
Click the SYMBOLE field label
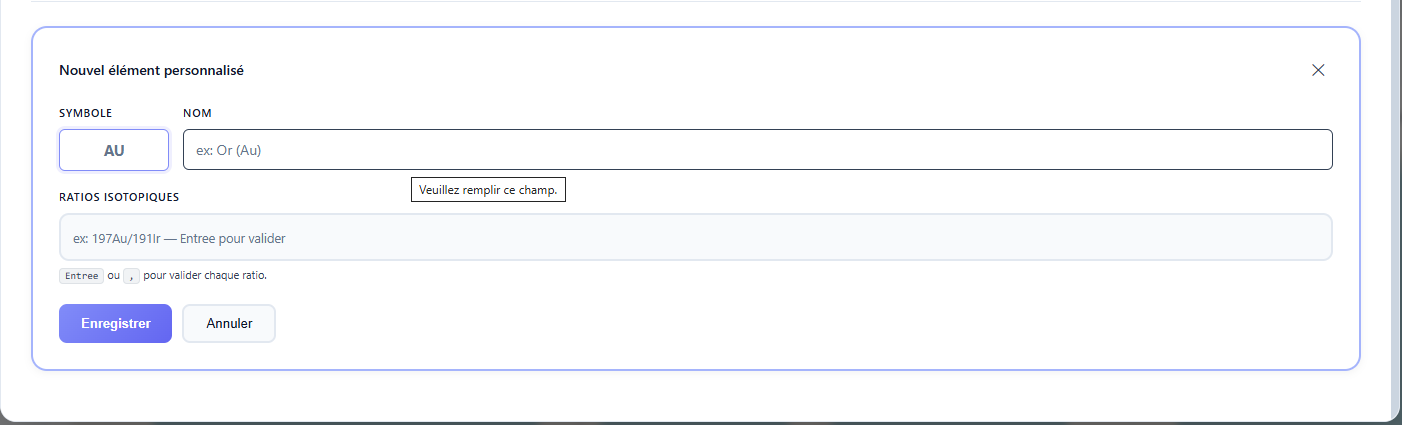coord(86,113)
